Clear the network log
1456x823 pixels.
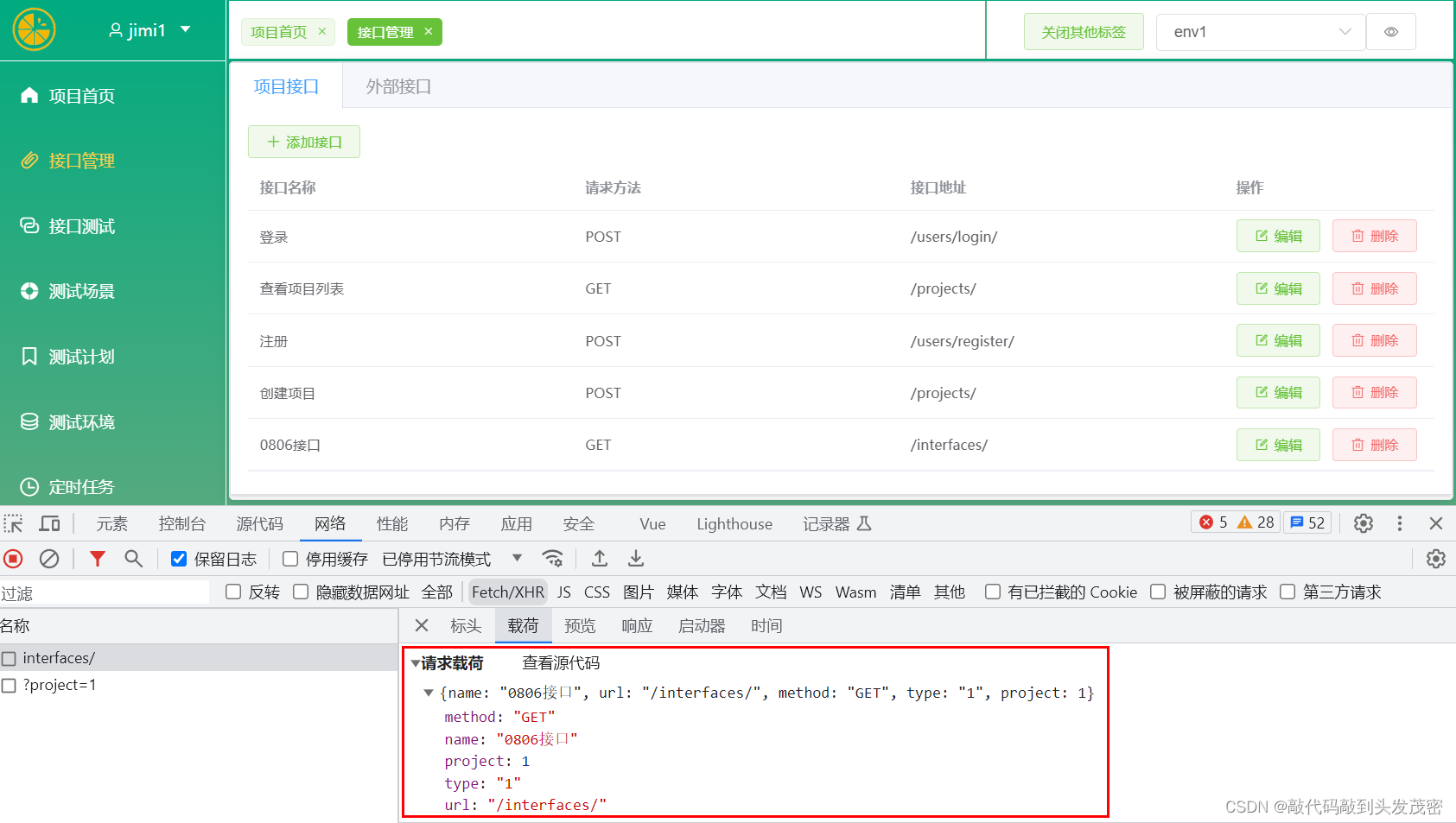click(x=49, y=559)
